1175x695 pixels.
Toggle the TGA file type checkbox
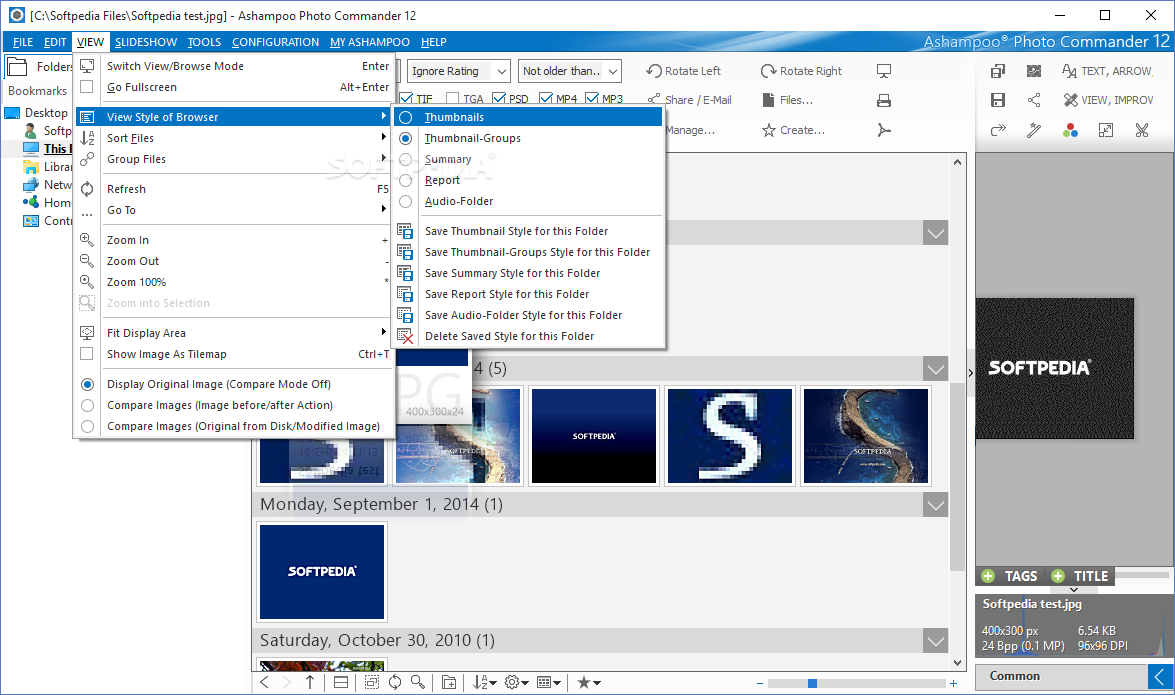click(x=453, y=98)
